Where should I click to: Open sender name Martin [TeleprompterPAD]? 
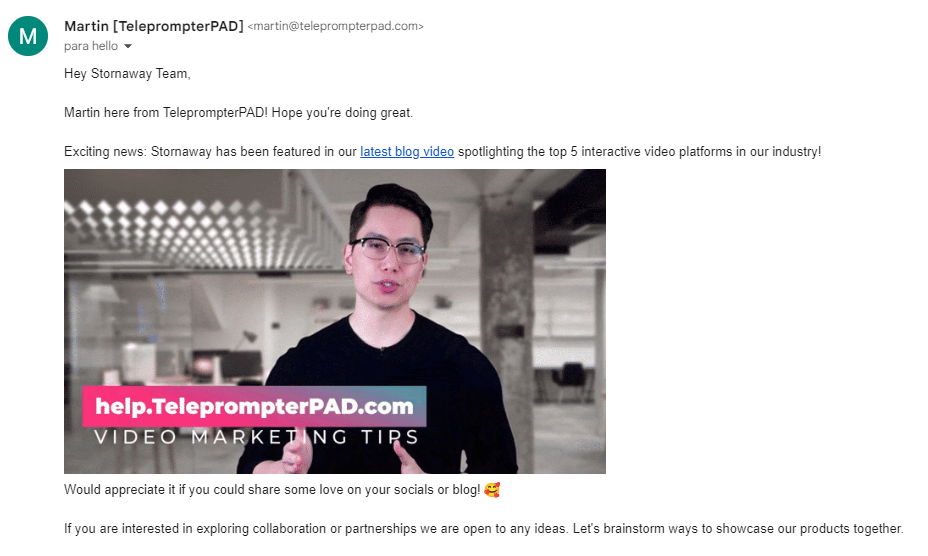pos(154,26)
